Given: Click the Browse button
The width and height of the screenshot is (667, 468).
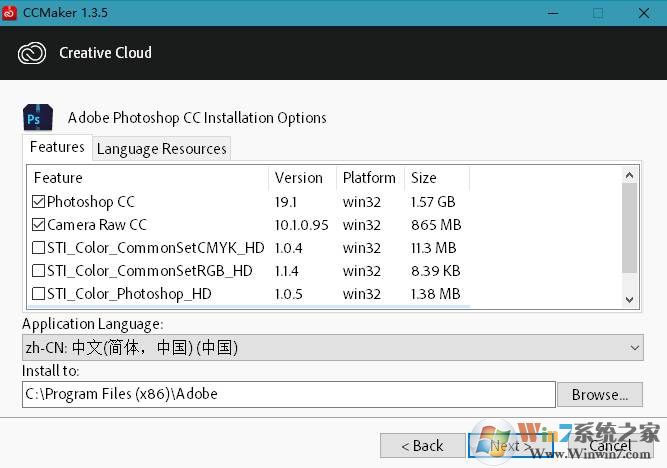Looking at the screenshot, I should tap(599, 394).
